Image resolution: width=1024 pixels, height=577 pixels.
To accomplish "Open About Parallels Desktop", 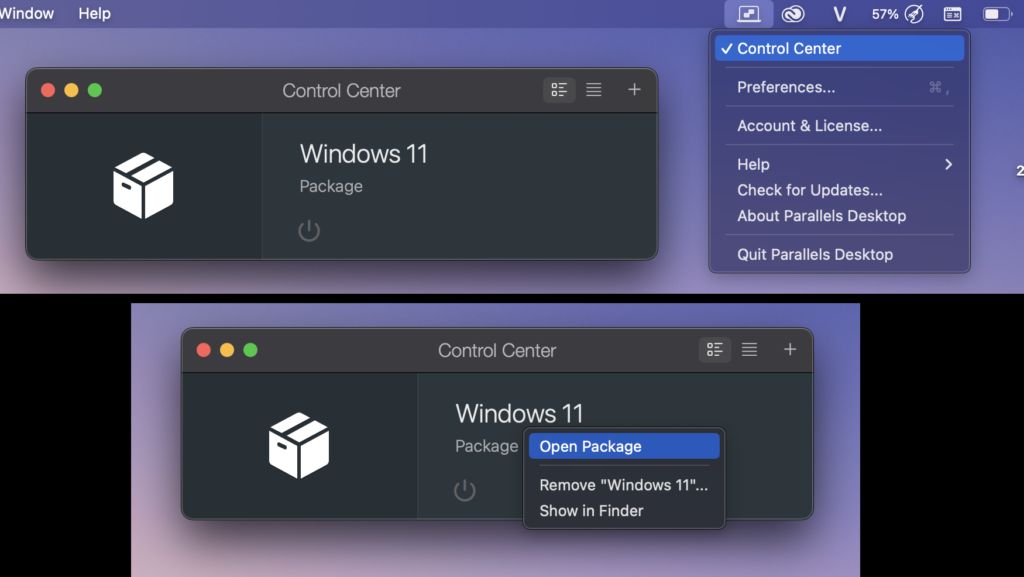I will [839, 215].
